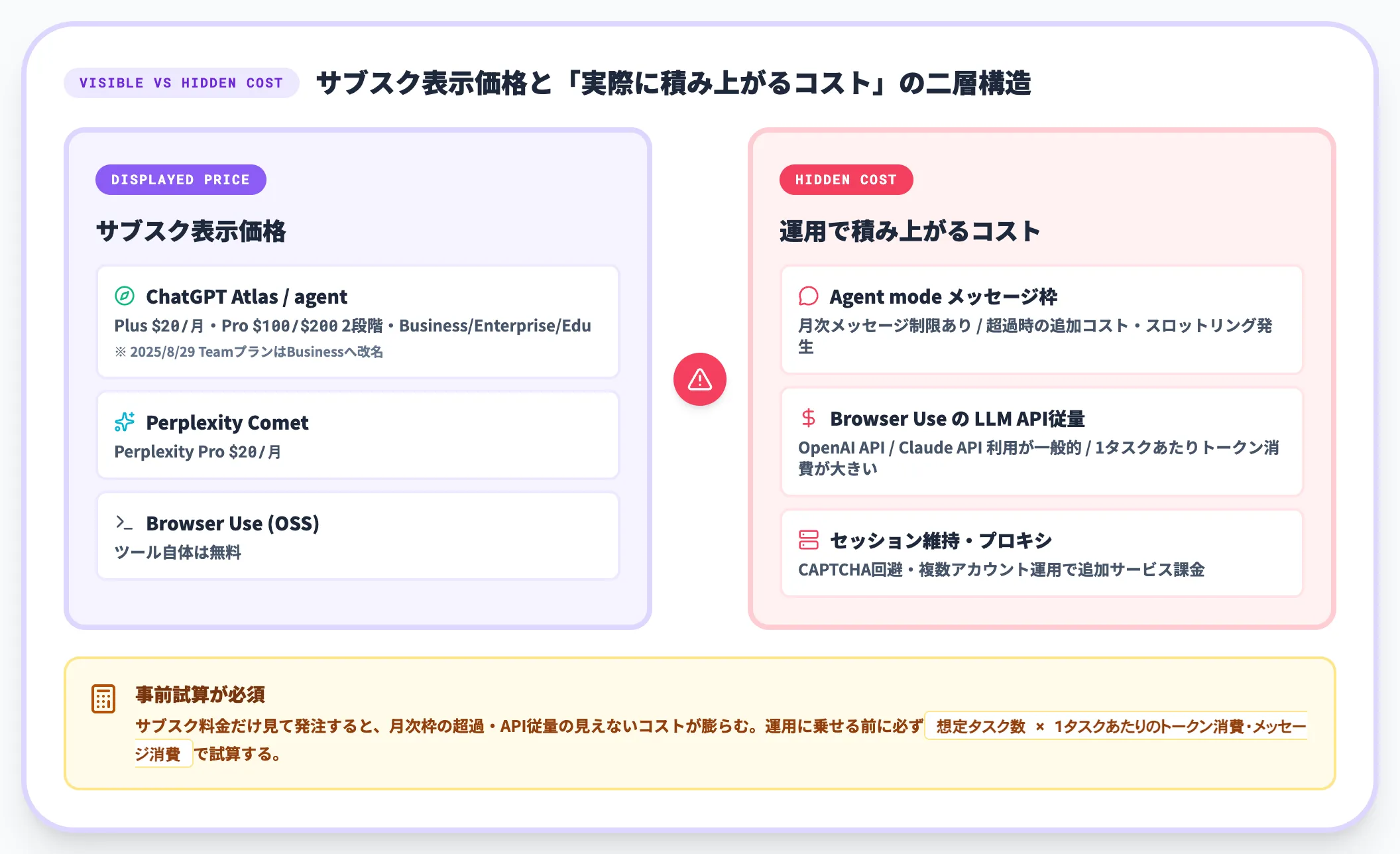The width and height of the screenshot is (1400, 854).
Task: Select the Browser Use (OSS) card title
Action: pyautogui.click(x=233, y=523)
